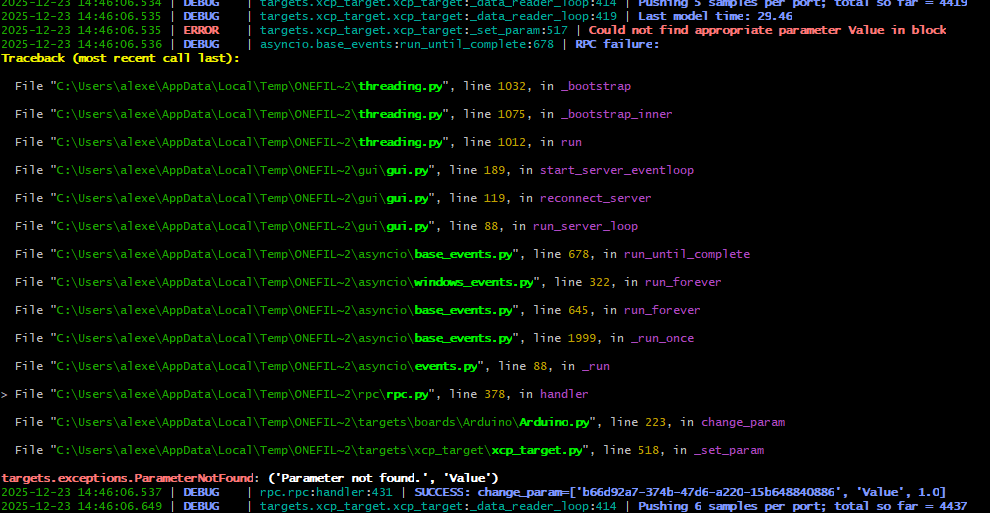
Task: Select the "Last model time: 29.46" message
Action: pos(715,16)
